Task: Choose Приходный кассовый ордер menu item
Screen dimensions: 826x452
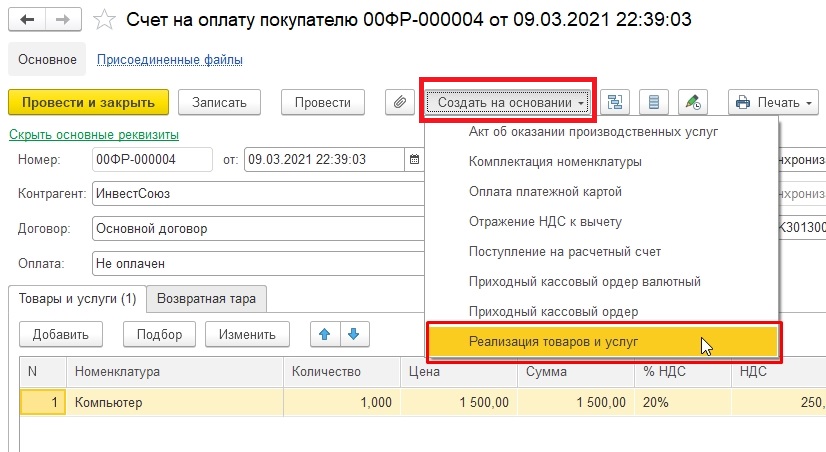Action: (x=601, y=312)
